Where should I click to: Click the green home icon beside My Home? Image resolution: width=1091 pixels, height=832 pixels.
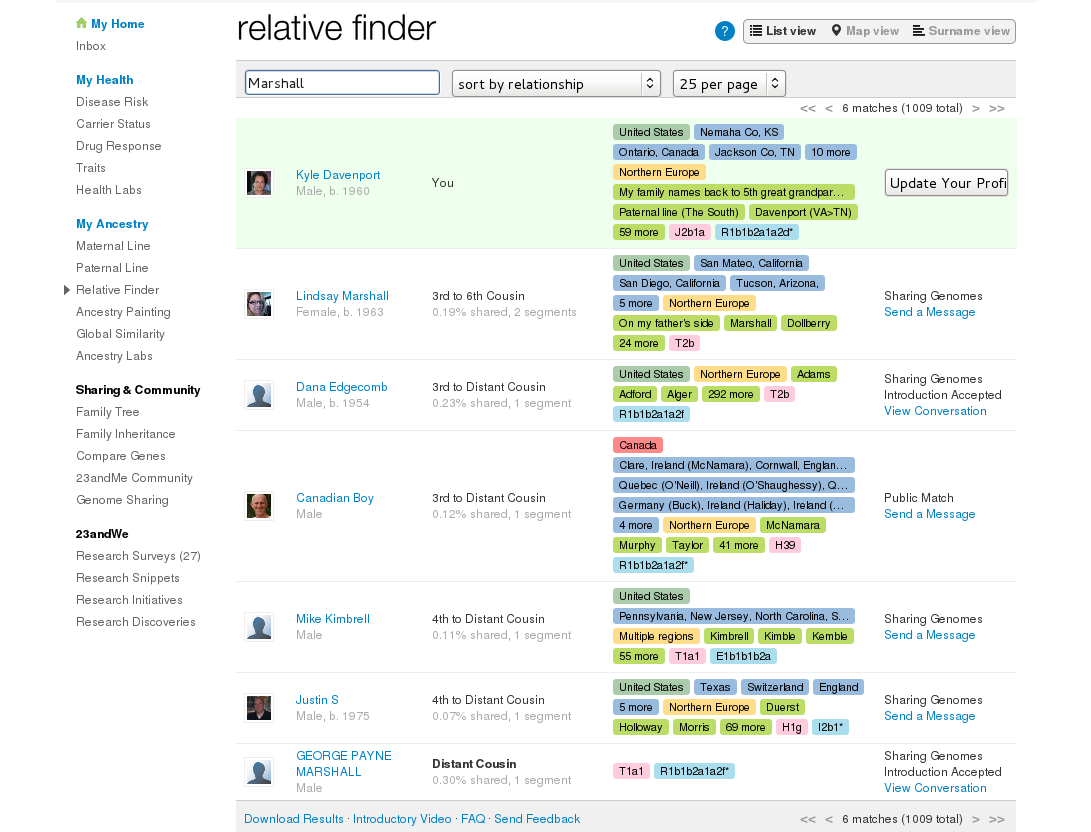coord(81,23)
